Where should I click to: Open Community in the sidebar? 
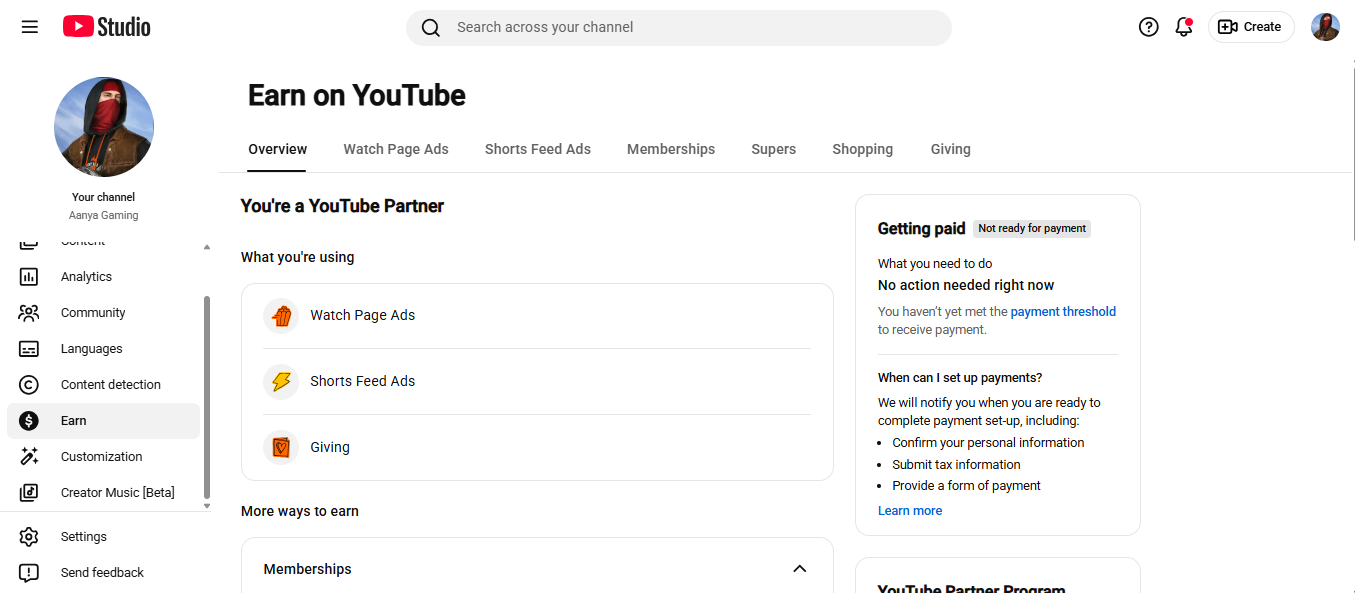coord(104,313)
